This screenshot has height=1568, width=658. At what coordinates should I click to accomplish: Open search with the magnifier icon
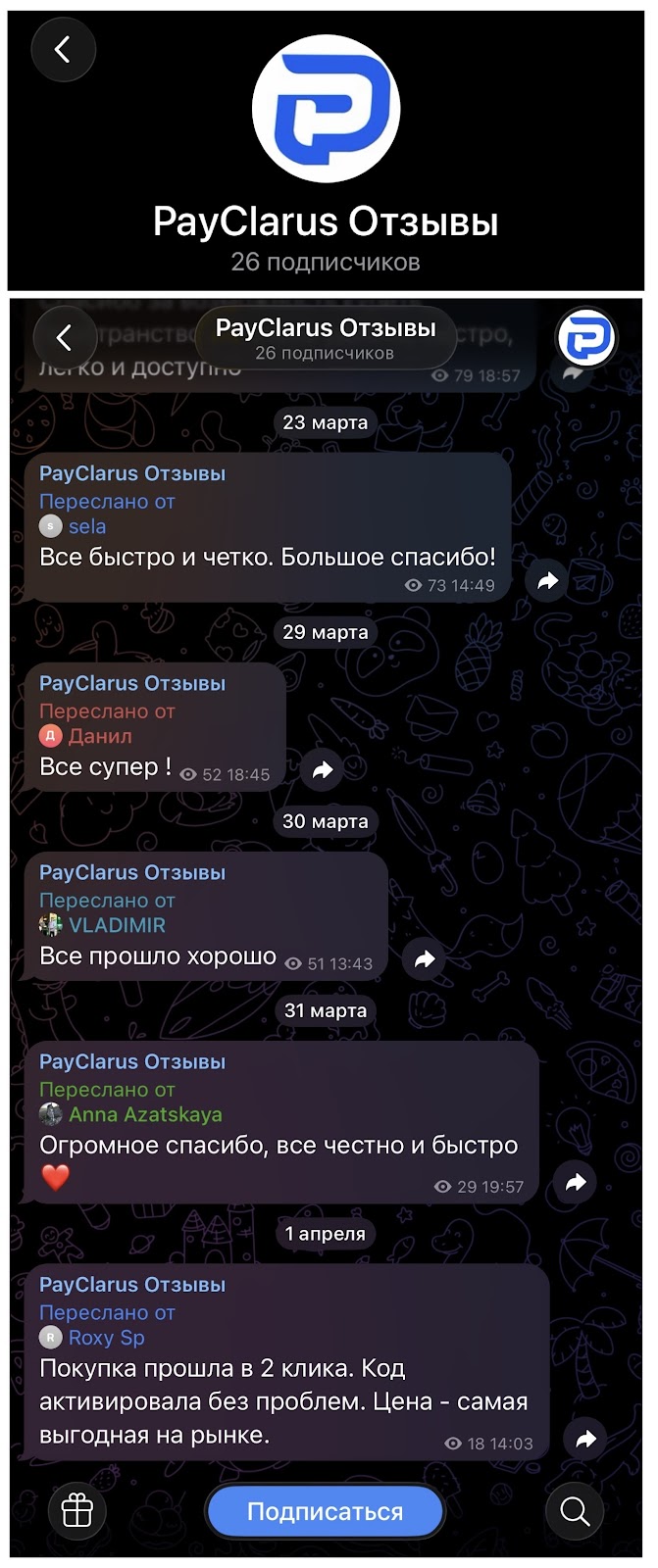point(575,1511)
